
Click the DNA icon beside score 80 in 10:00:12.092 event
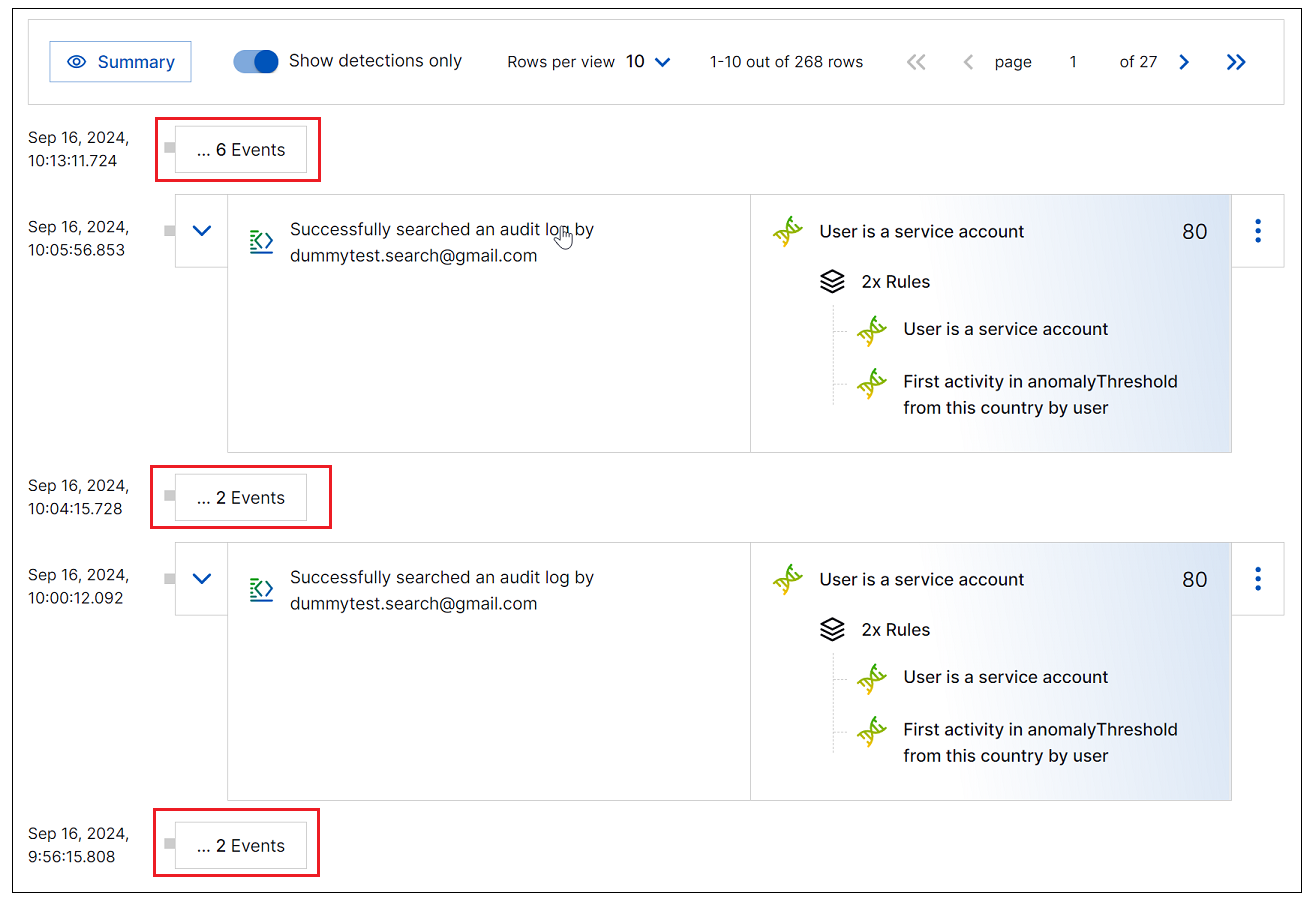click(x=788, y=579)
